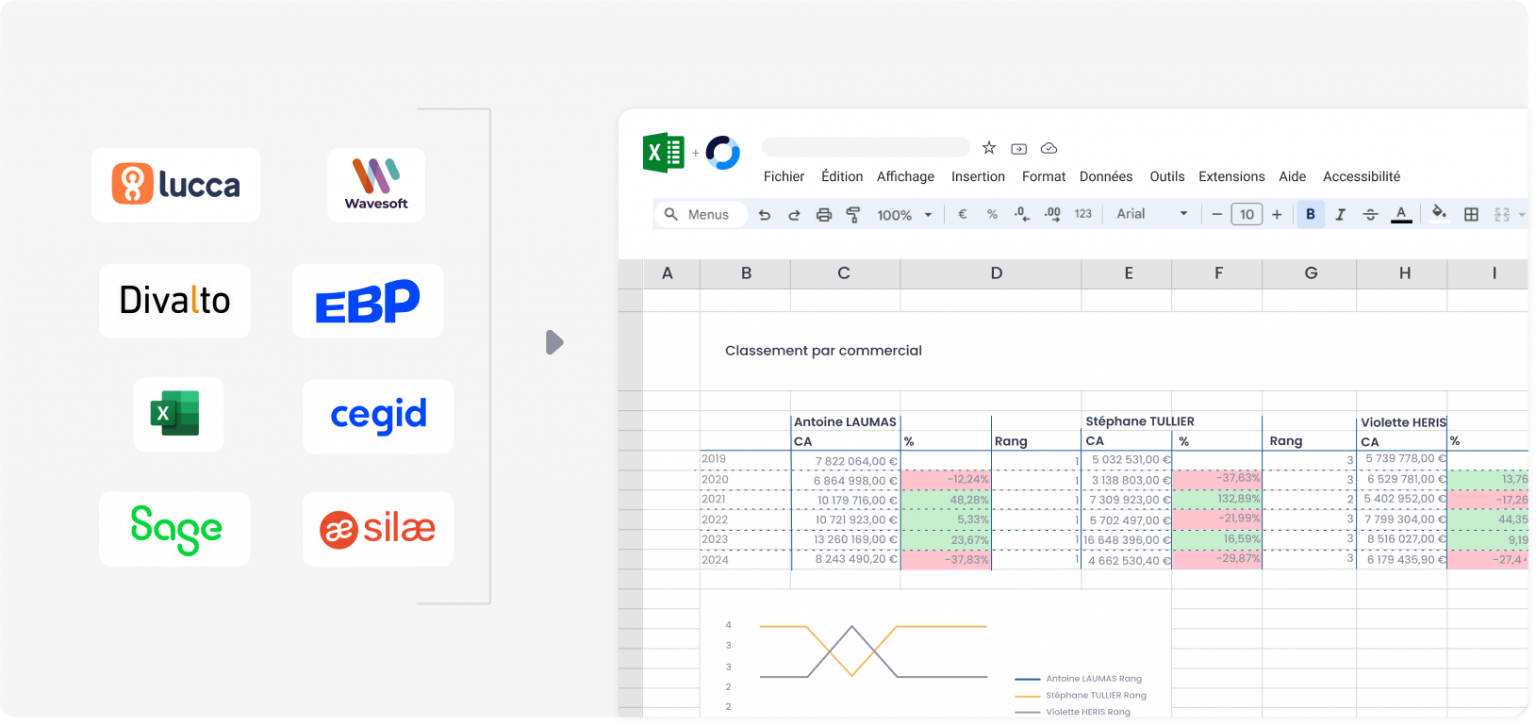
Task: Click the Sage logo card
Action: [175, 529]
